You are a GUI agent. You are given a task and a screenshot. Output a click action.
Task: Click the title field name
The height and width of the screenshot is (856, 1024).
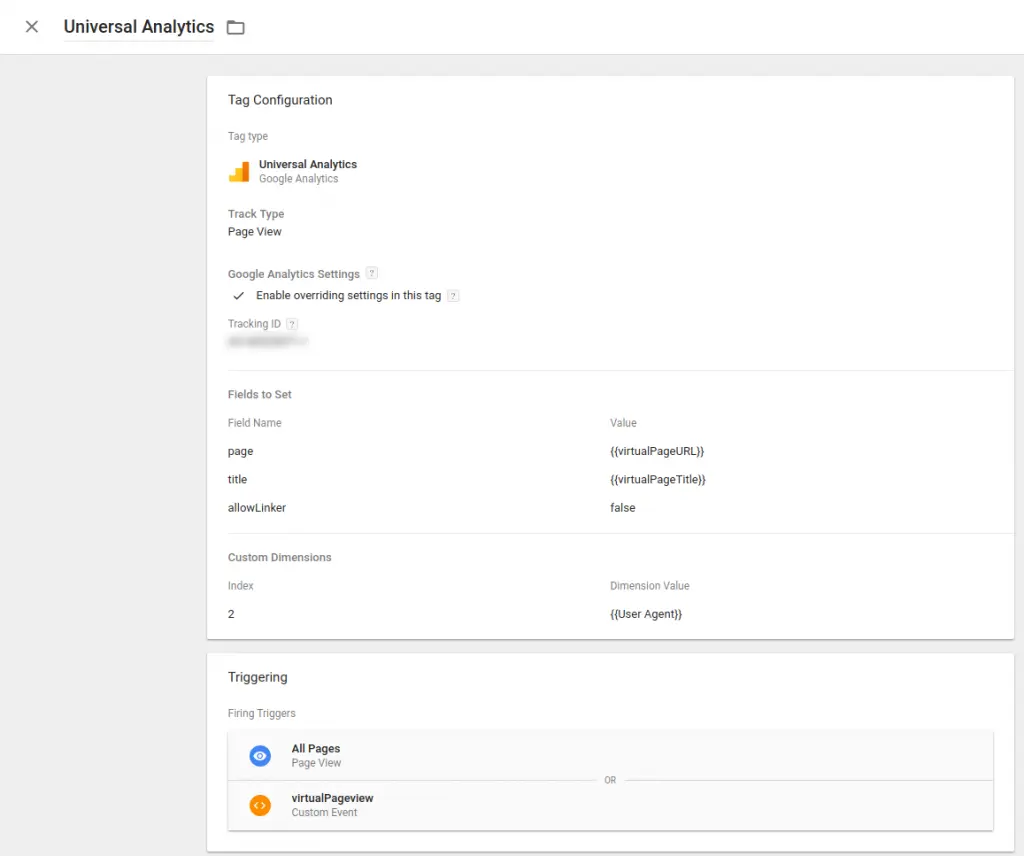click(x=237, y=479)
